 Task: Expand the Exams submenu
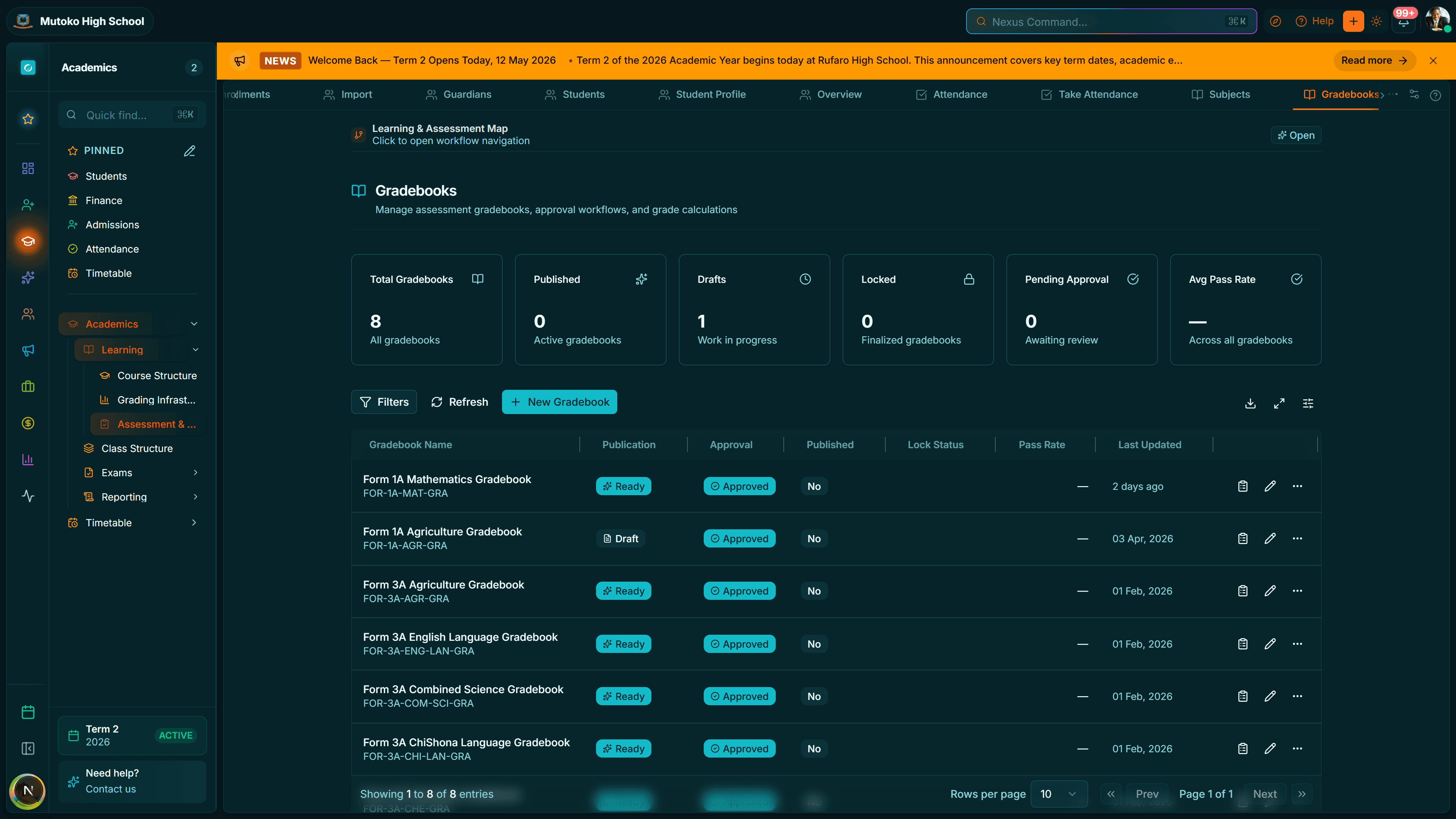click(x=196, y=472)
